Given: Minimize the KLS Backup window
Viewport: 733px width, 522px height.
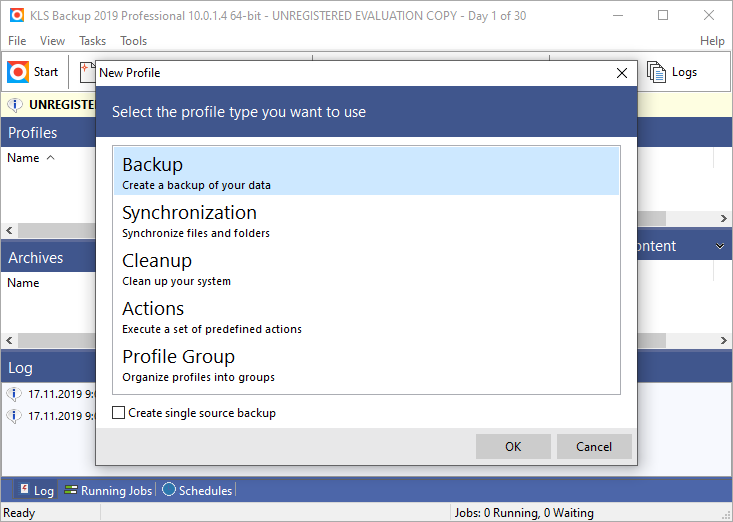Looking at the screenshot, I should pos(618,15).
